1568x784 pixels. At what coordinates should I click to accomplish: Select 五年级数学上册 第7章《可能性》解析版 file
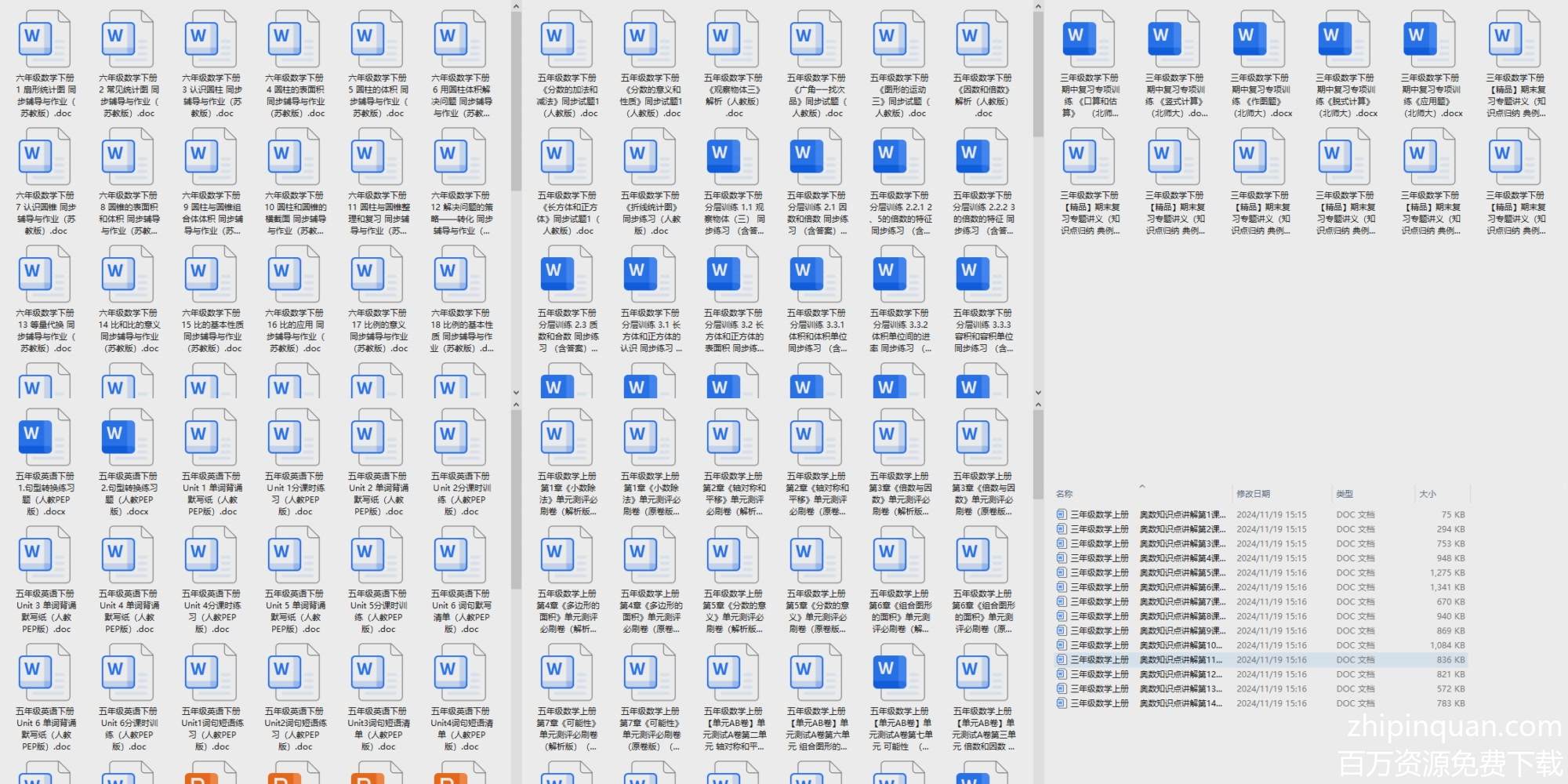click(567, 674)
